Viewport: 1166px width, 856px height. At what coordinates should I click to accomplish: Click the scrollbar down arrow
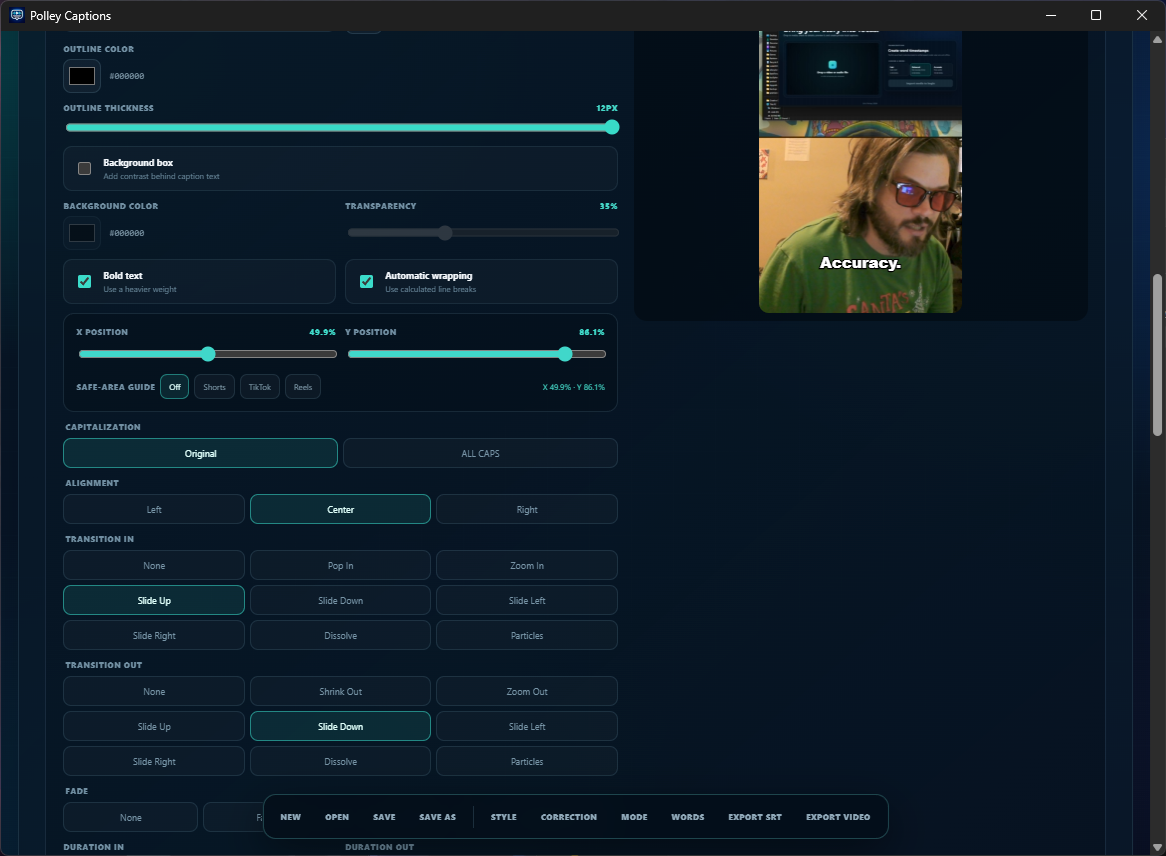[1157, 847]
